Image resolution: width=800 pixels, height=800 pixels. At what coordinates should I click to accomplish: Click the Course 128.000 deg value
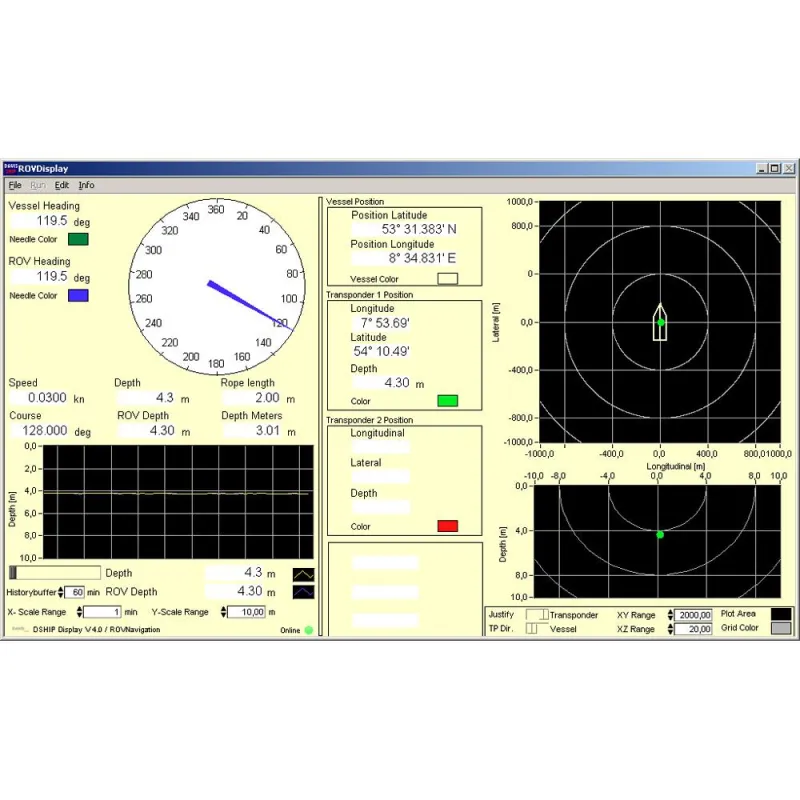[x=39, y=431]
